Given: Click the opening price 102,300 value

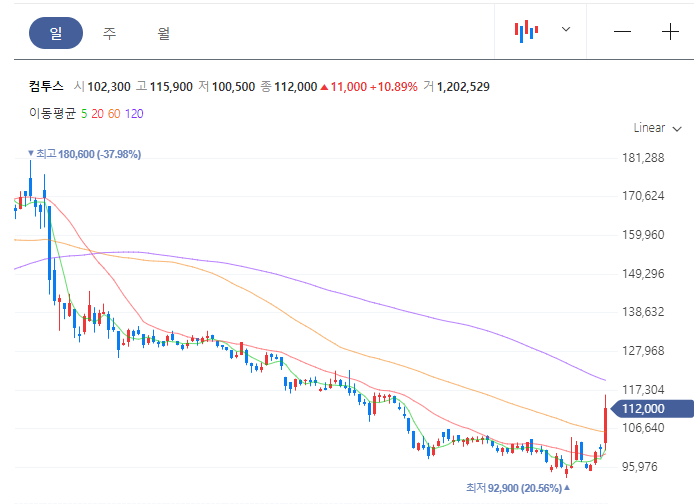Looking at the screenshot, I should (x=109, y=87).
